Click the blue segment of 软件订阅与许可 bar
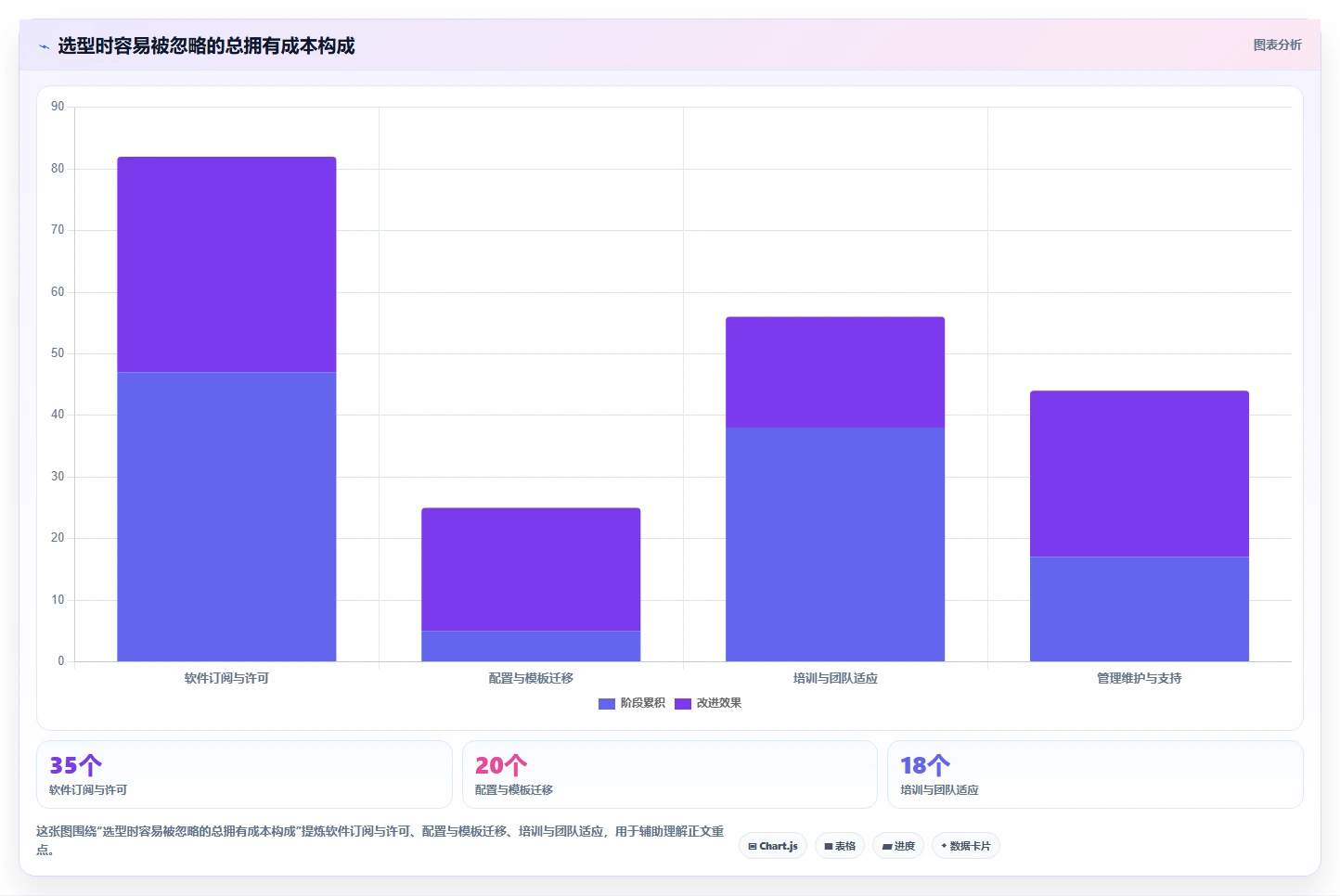The width and height of the screenshot is (1340, 896). point(226,517)
